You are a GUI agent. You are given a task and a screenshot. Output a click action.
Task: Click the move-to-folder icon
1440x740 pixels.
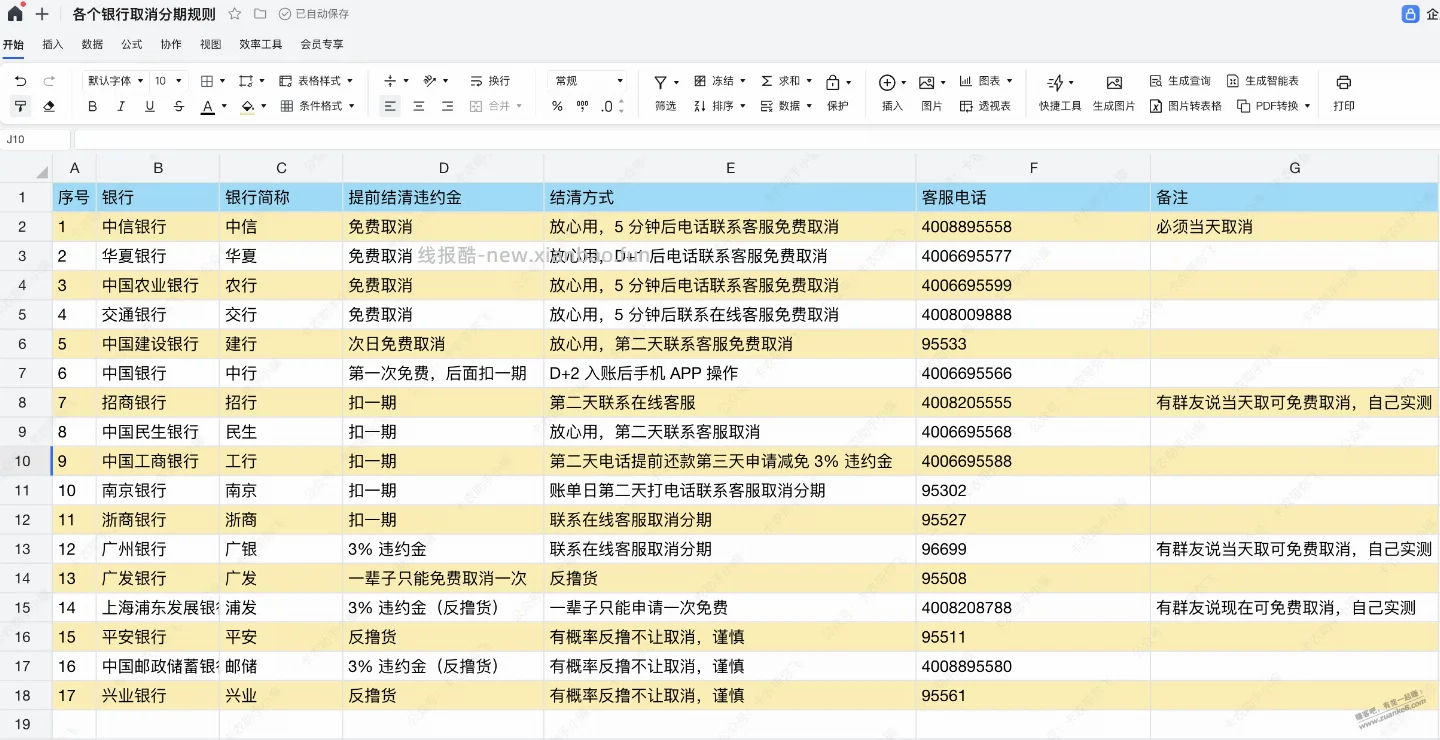point(260,14)
